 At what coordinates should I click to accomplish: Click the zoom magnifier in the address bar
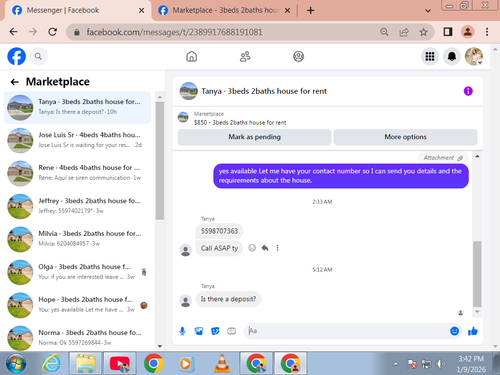384,32
